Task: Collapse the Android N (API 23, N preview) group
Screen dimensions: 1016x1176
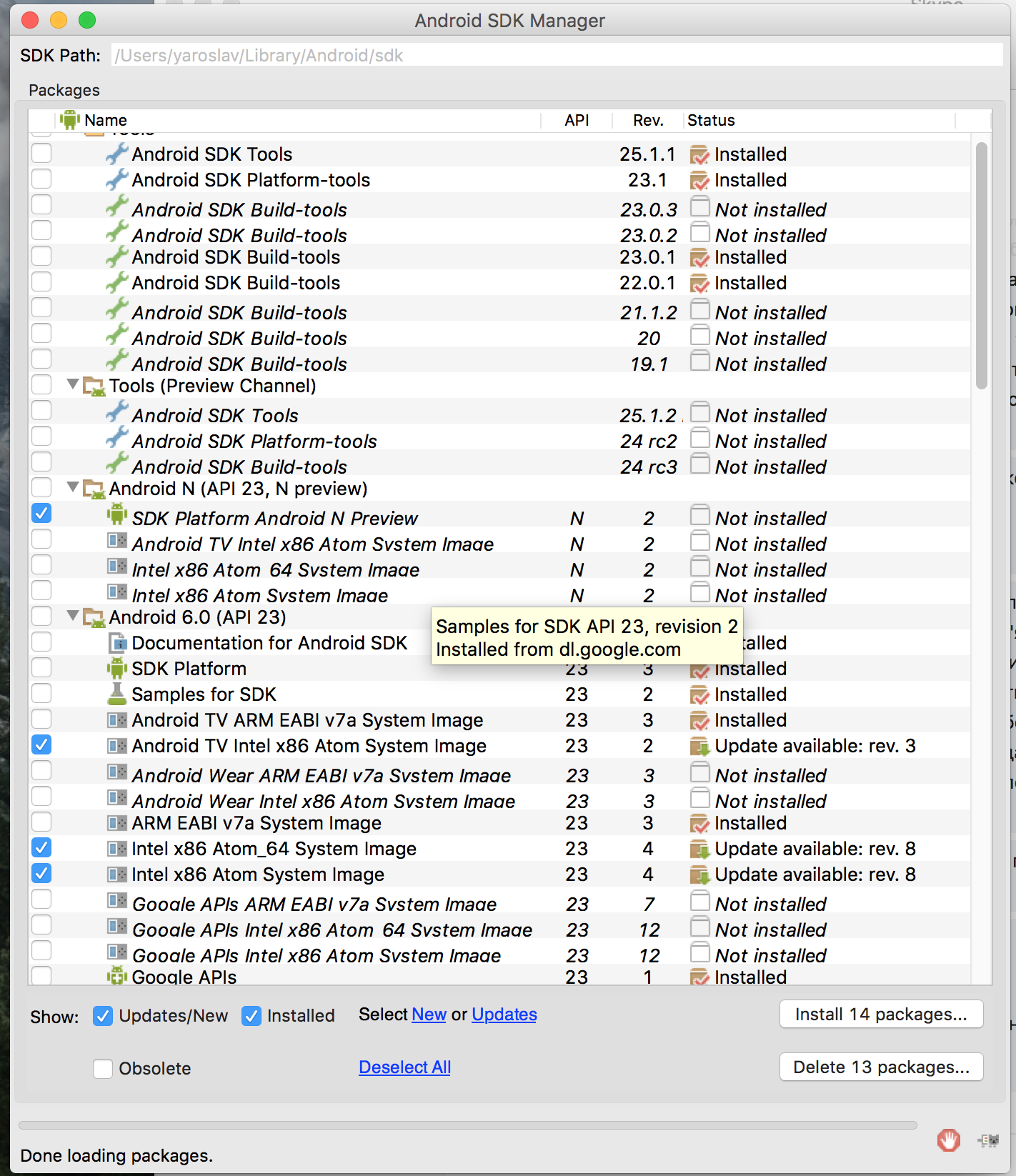Action: 72,487
